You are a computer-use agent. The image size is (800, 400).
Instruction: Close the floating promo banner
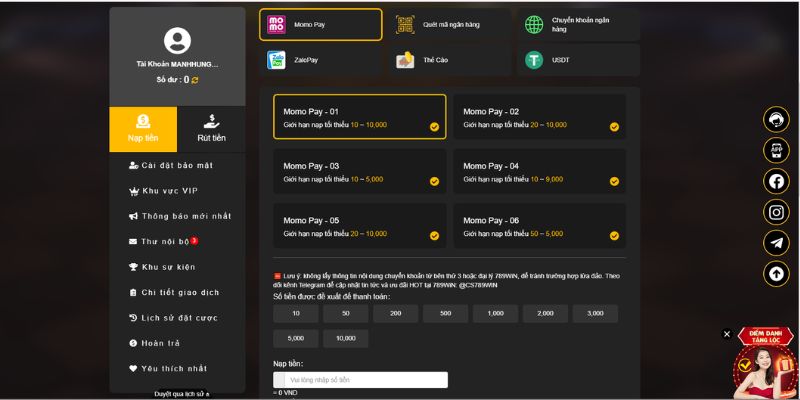coord(727,334)
